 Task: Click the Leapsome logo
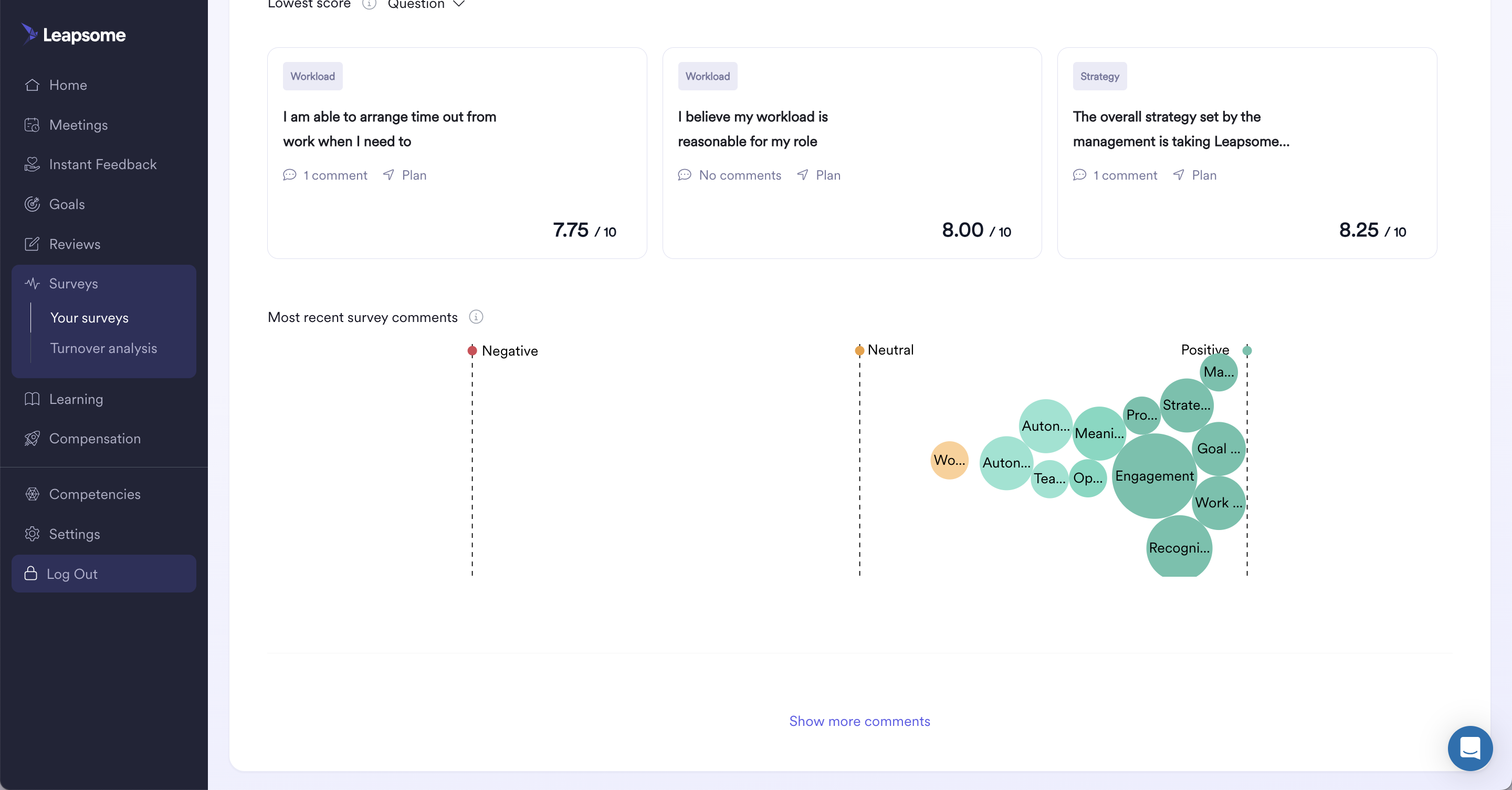74,35
